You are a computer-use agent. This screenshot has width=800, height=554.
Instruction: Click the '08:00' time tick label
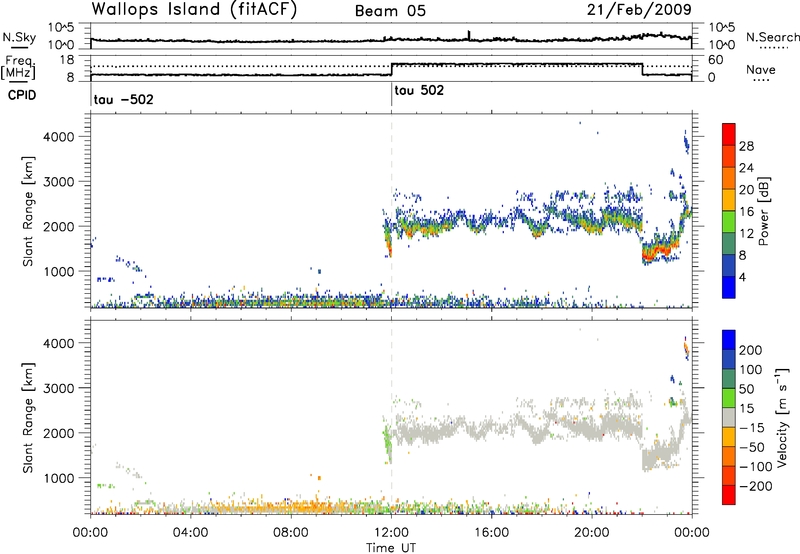(x=291, y=533)
